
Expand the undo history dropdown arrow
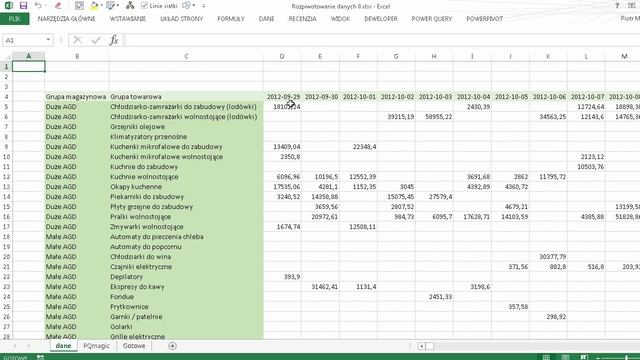(45, 6)
